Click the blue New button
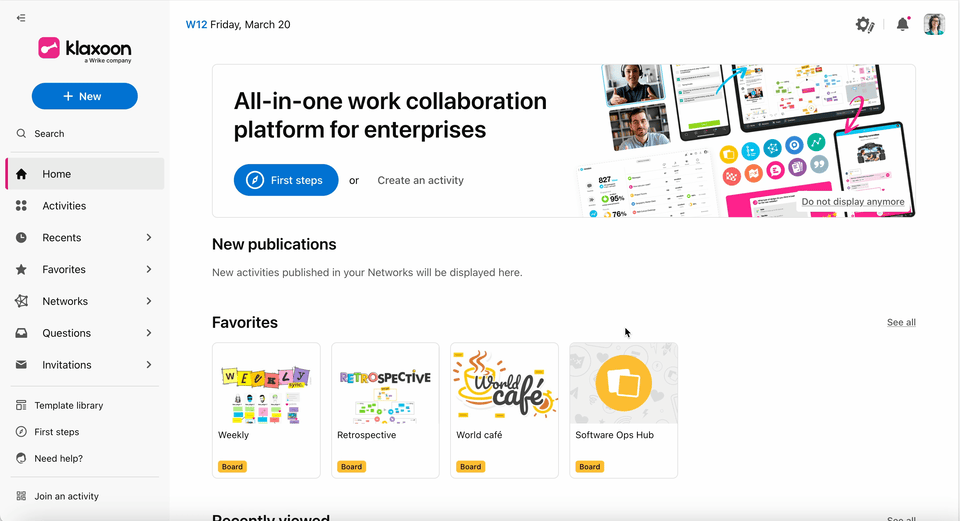 point(84,96)
